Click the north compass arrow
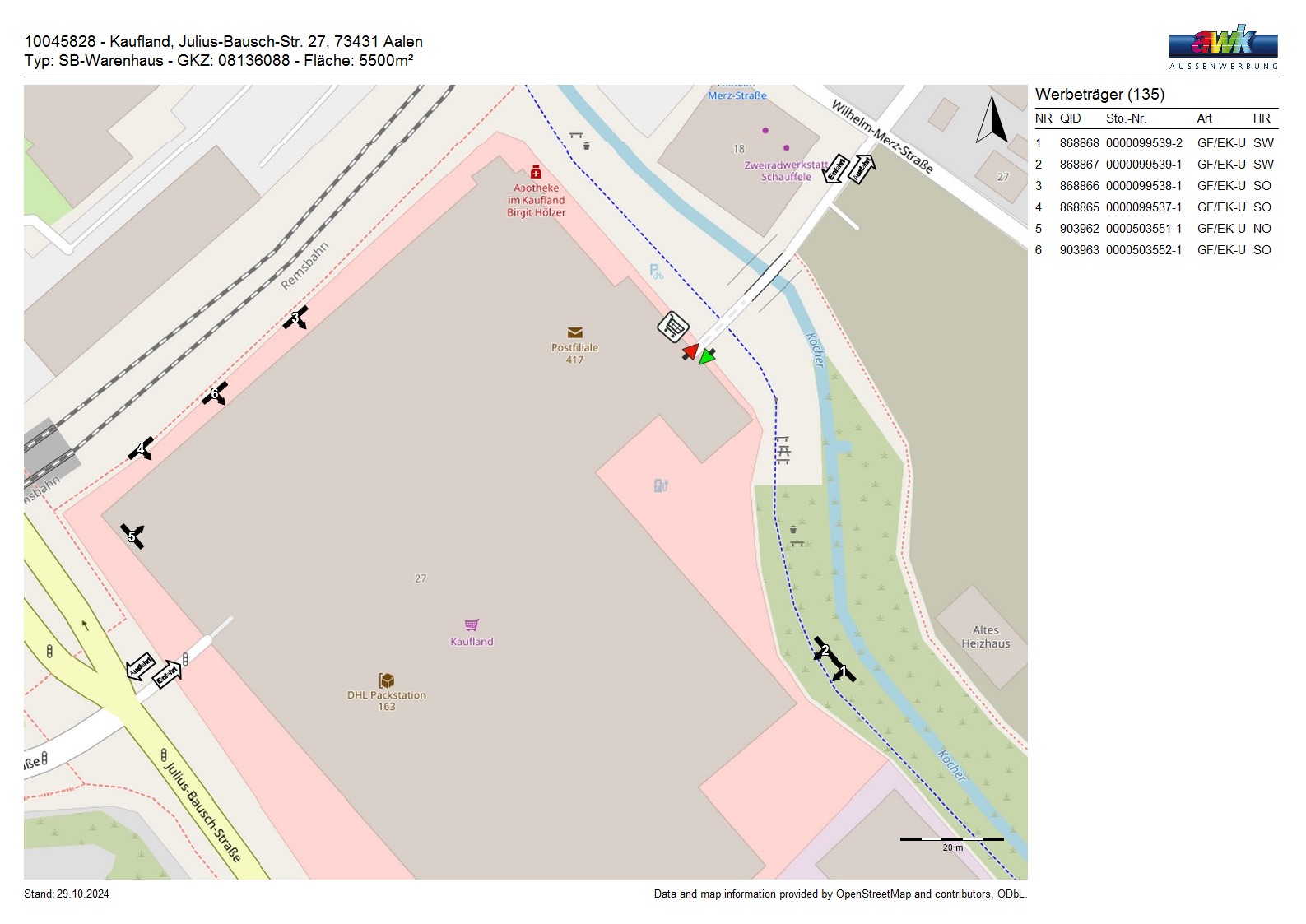The image size is (1306, 924). pyautogui.click(x=992, y=121)
